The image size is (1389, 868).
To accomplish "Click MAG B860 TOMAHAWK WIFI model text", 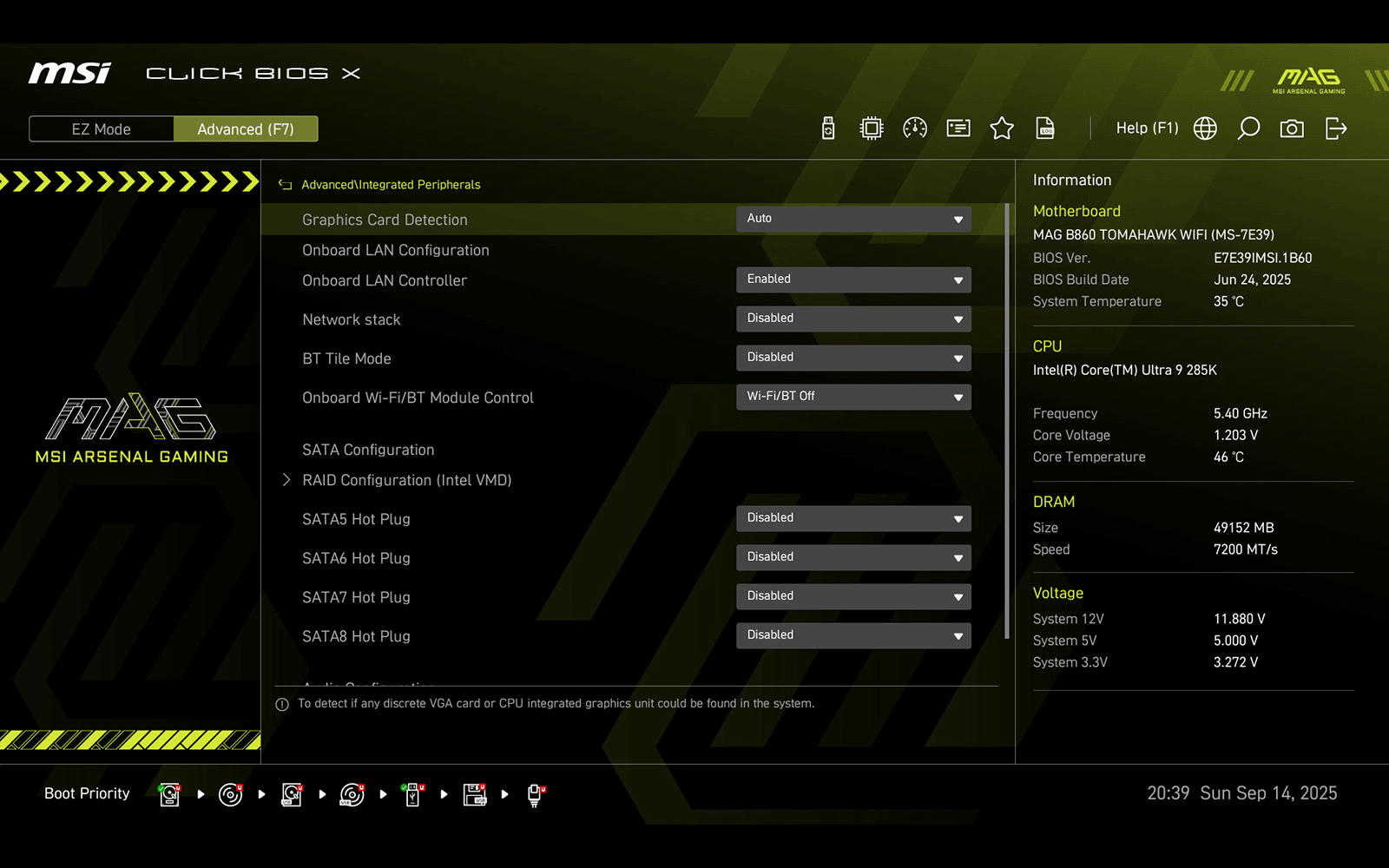I will click(1154, 235).
